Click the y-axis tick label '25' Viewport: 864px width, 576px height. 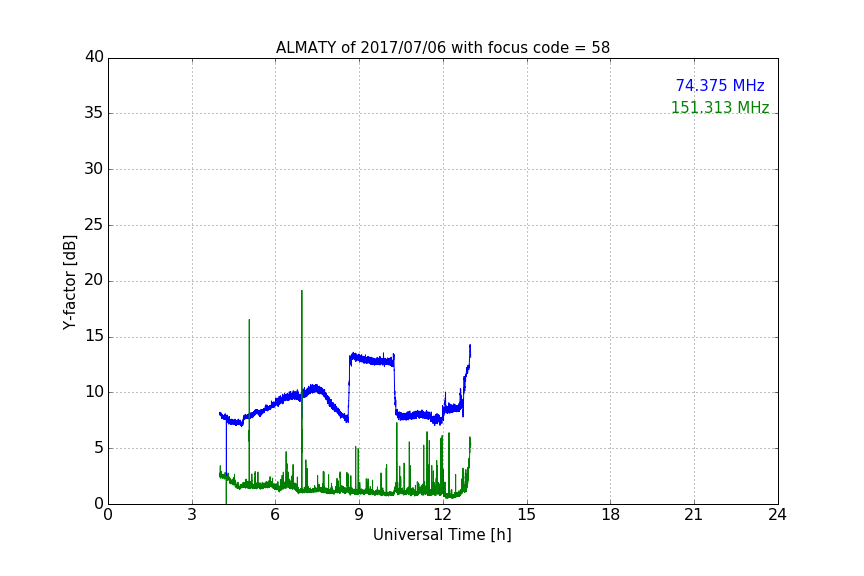[94, 225]
